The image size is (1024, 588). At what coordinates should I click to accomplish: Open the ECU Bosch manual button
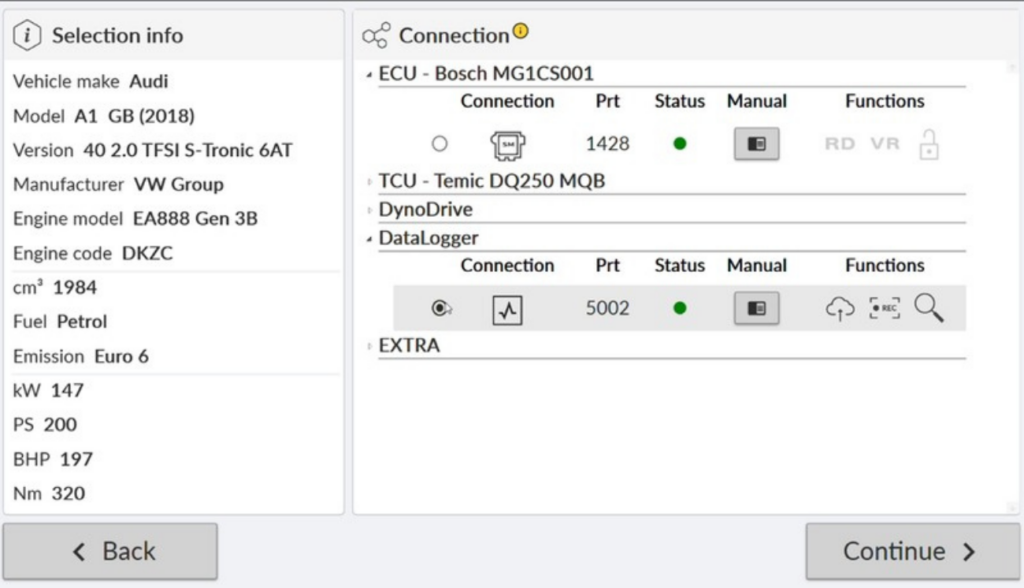point(756,144)
